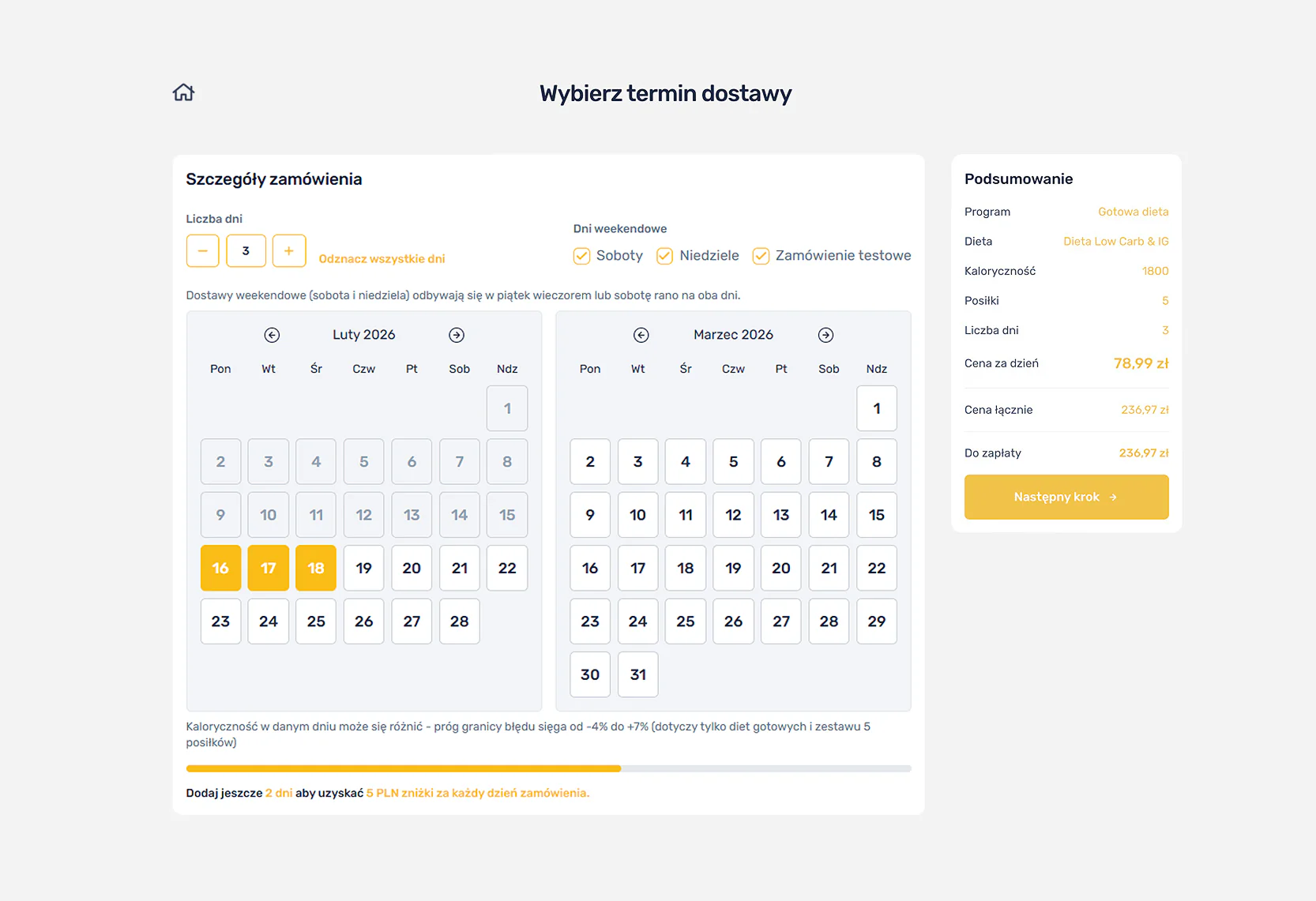Choose March 31 delivery date
1316x901 pixels.
tap(637, 674)
